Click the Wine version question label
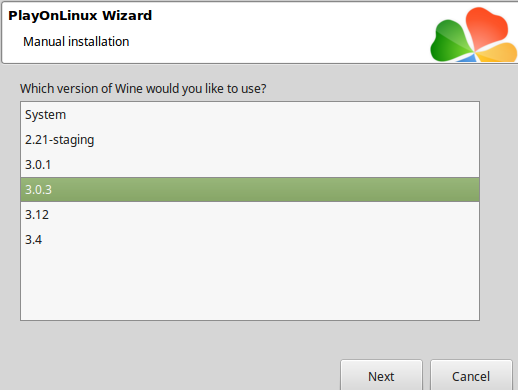 143,89
